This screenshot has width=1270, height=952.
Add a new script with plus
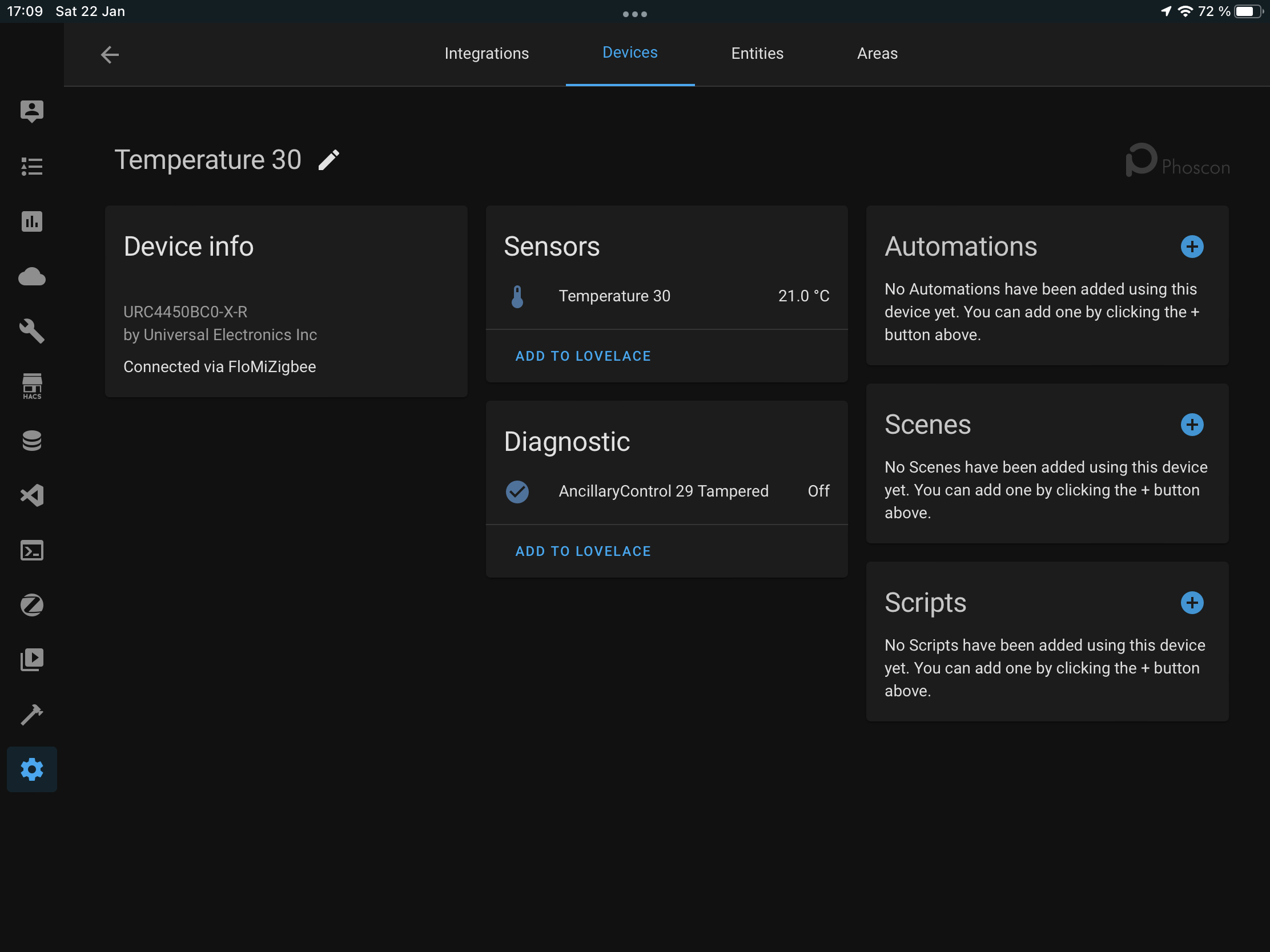coord(1191,603)
